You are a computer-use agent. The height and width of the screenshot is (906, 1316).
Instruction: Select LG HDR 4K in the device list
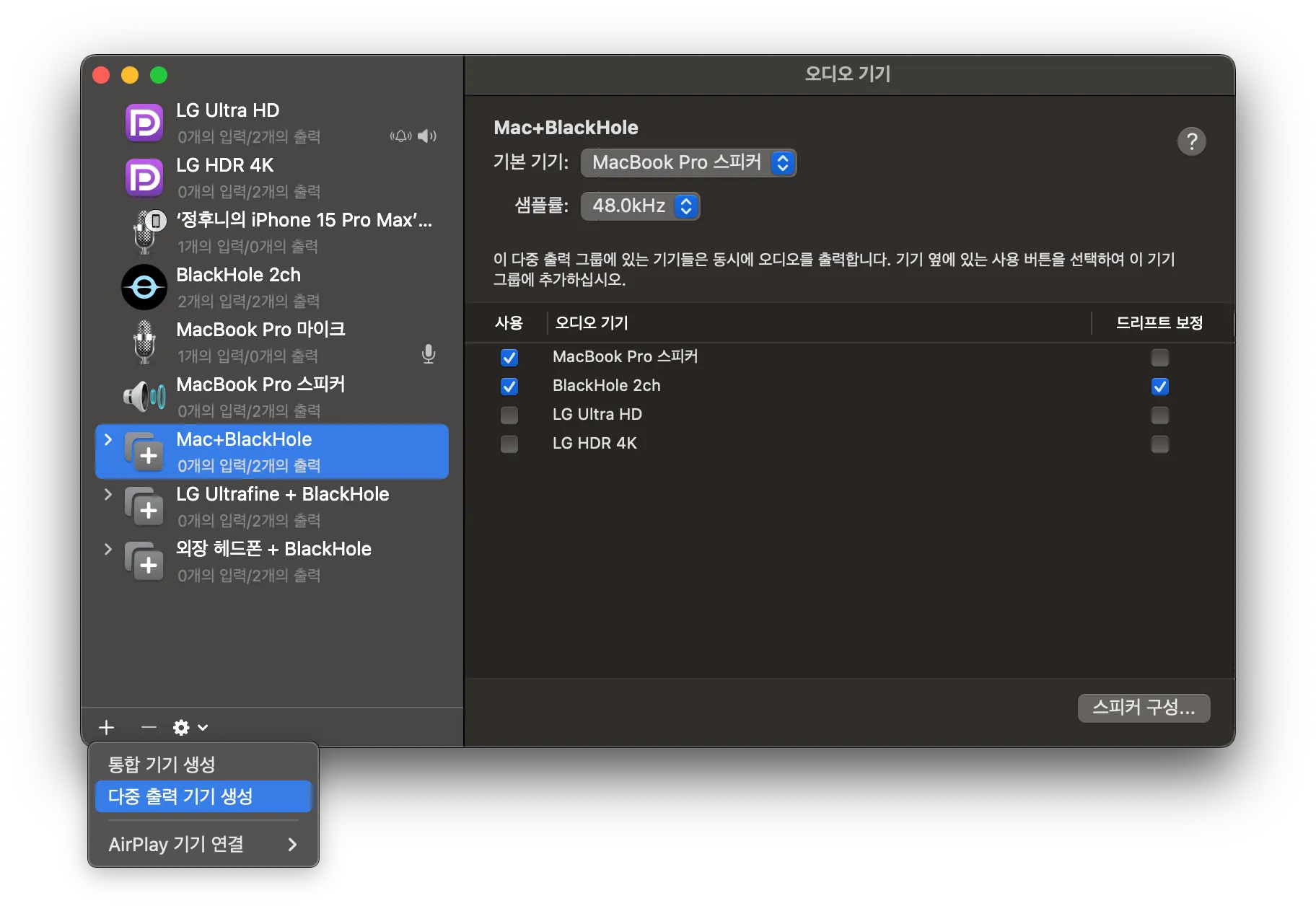[x=272, y=177]
